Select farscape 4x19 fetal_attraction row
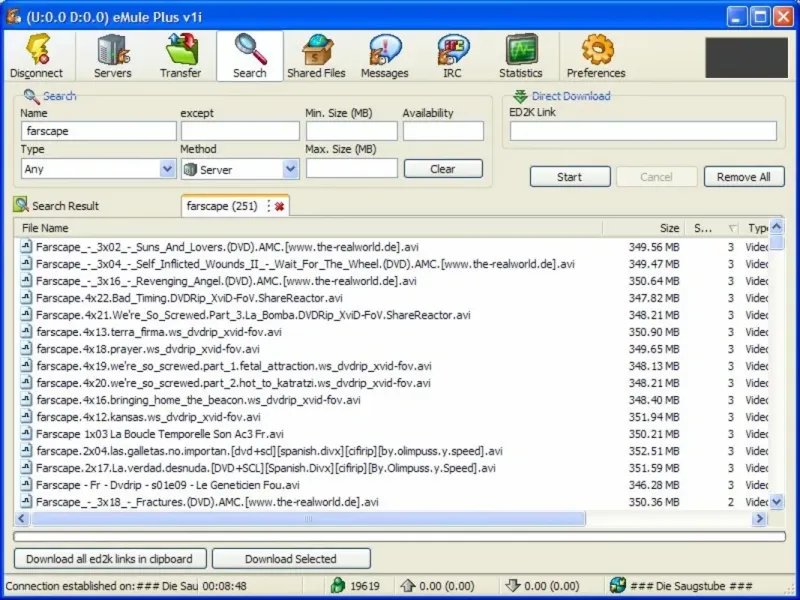The image size is (800, 600). [x=393, y=366]
